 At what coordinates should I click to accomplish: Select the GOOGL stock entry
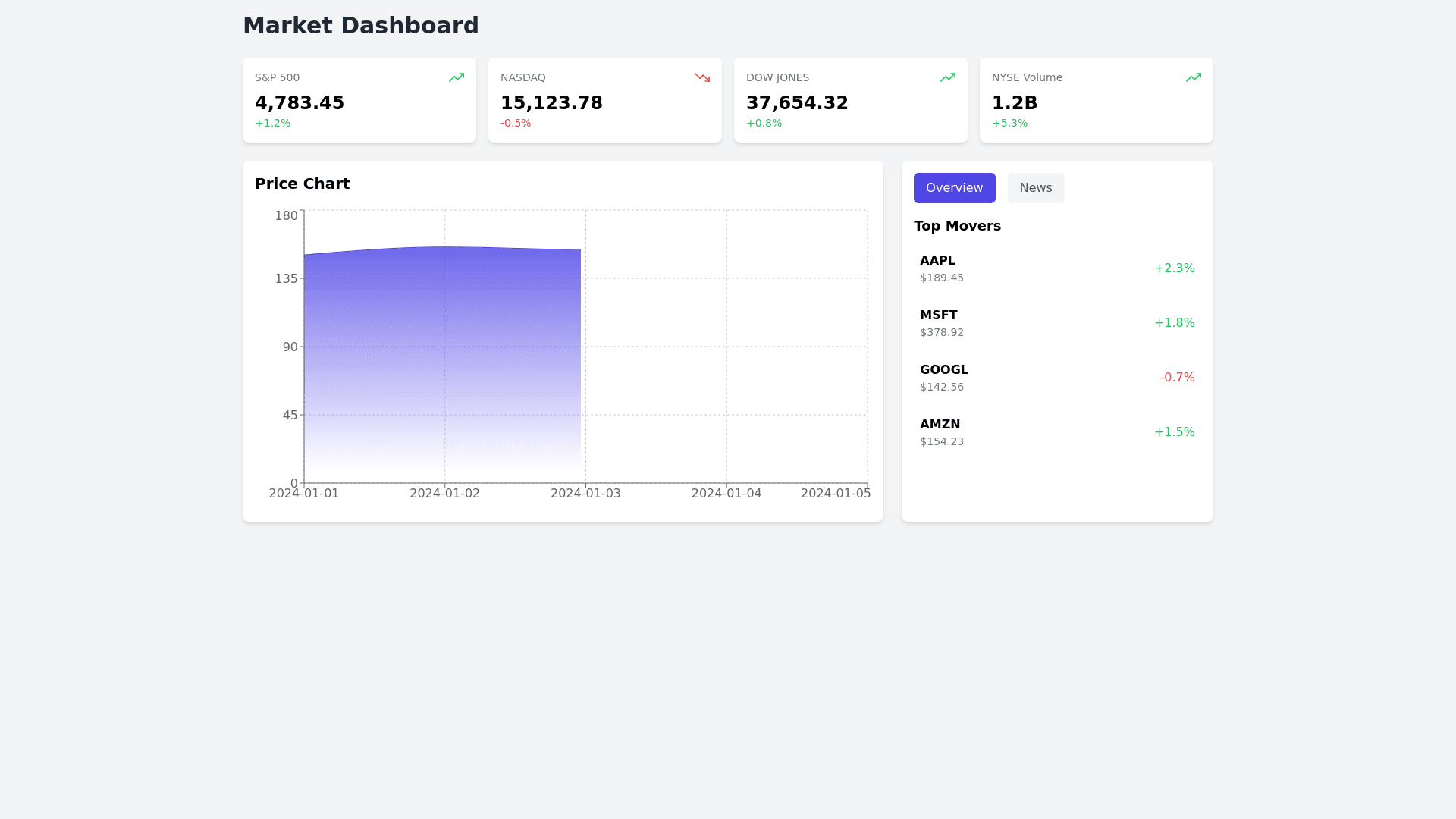[x=1056, y=378]
